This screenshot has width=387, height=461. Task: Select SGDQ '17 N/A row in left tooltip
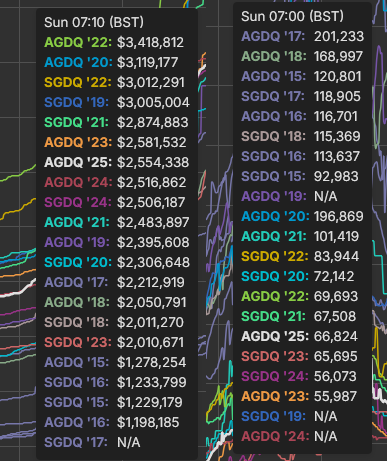92,442
